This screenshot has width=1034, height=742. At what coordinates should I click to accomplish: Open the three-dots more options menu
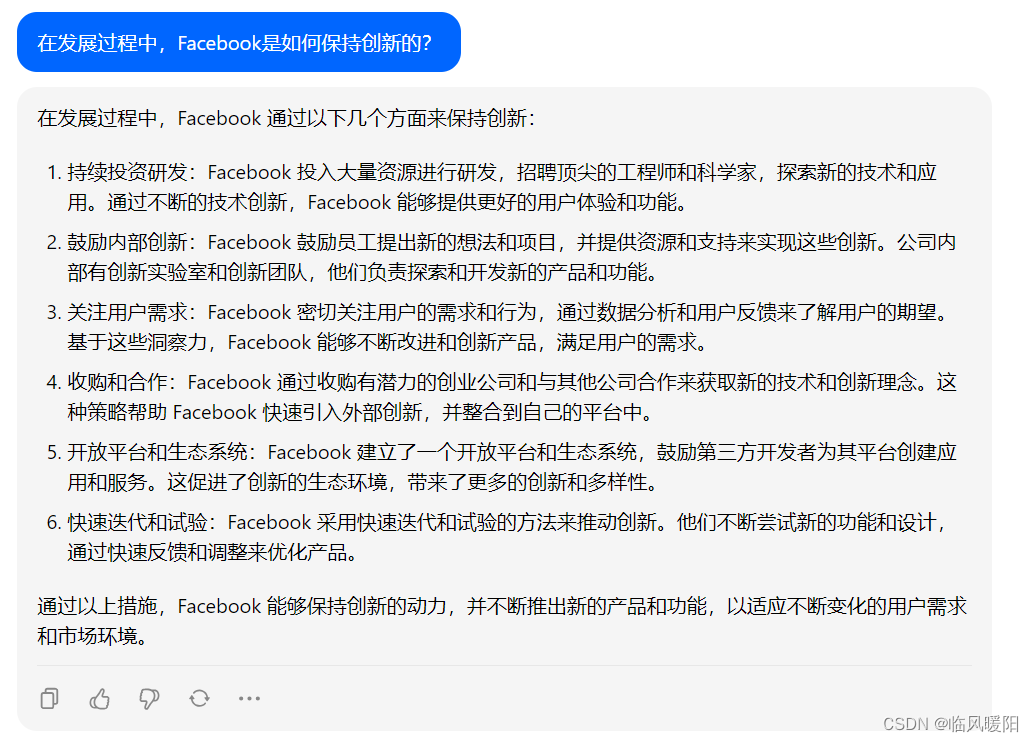pos(249,698)
